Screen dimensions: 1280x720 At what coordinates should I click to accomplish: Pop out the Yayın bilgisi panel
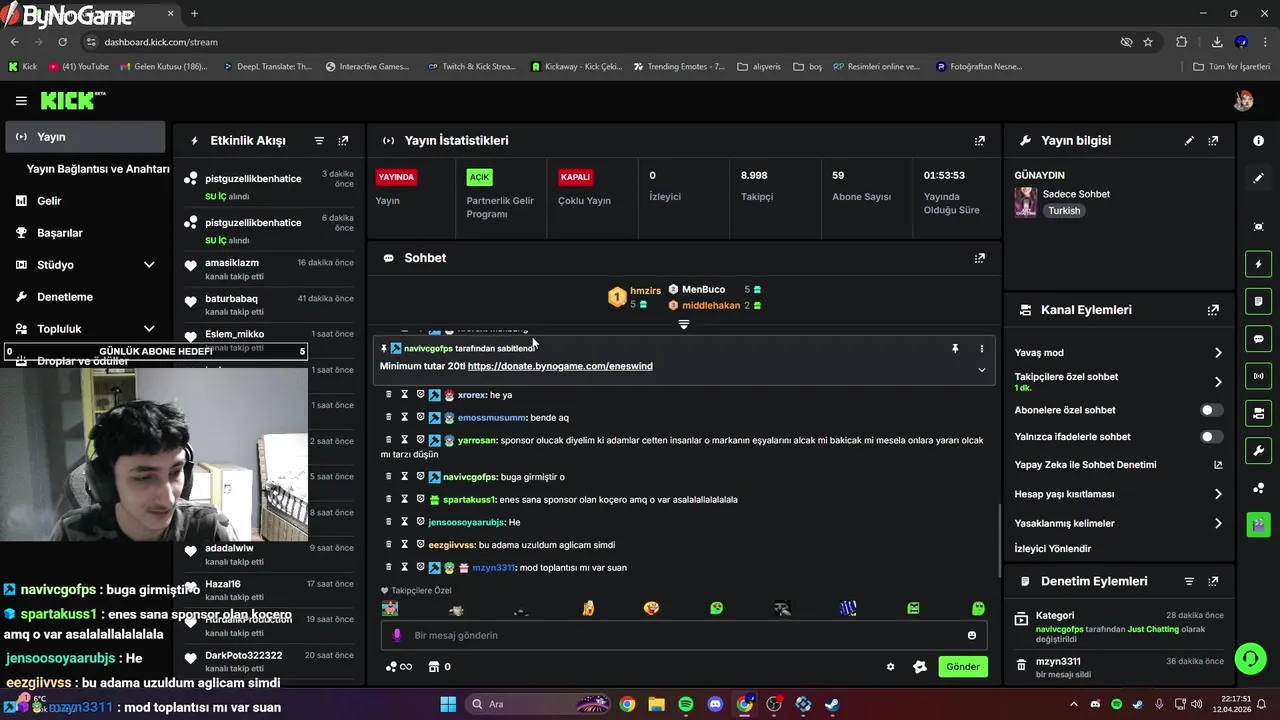point(1213,141)
